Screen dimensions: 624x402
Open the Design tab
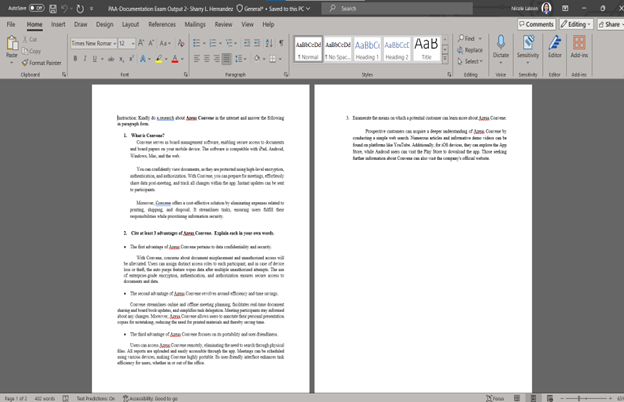[x=104, y=24]
